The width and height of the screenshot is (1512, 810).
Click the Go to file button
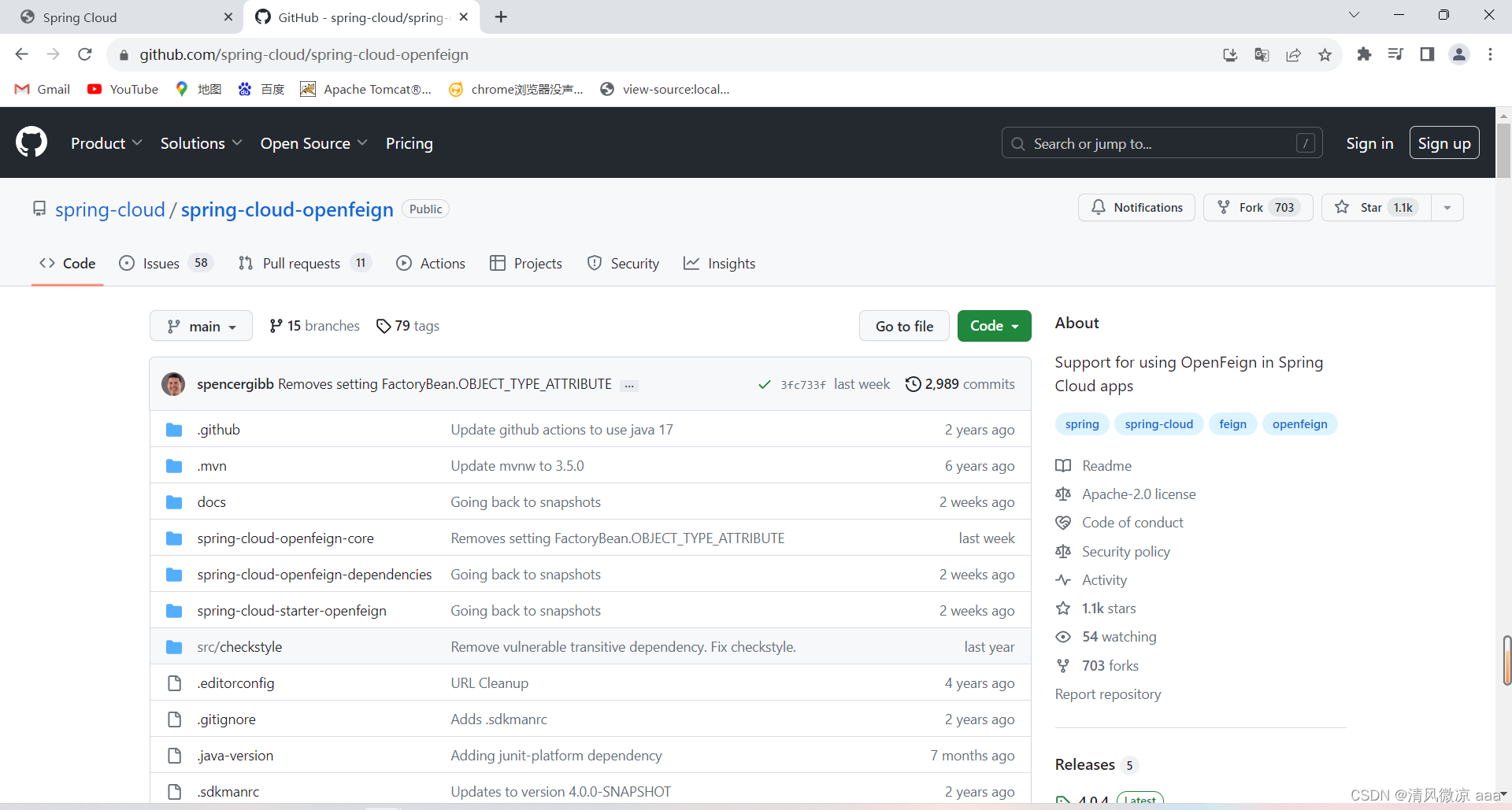click(x=905, y=326)
